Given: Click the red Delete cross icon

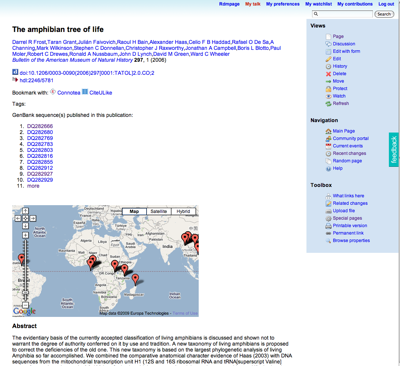Looking at the screenshot, I should [328, 74].
